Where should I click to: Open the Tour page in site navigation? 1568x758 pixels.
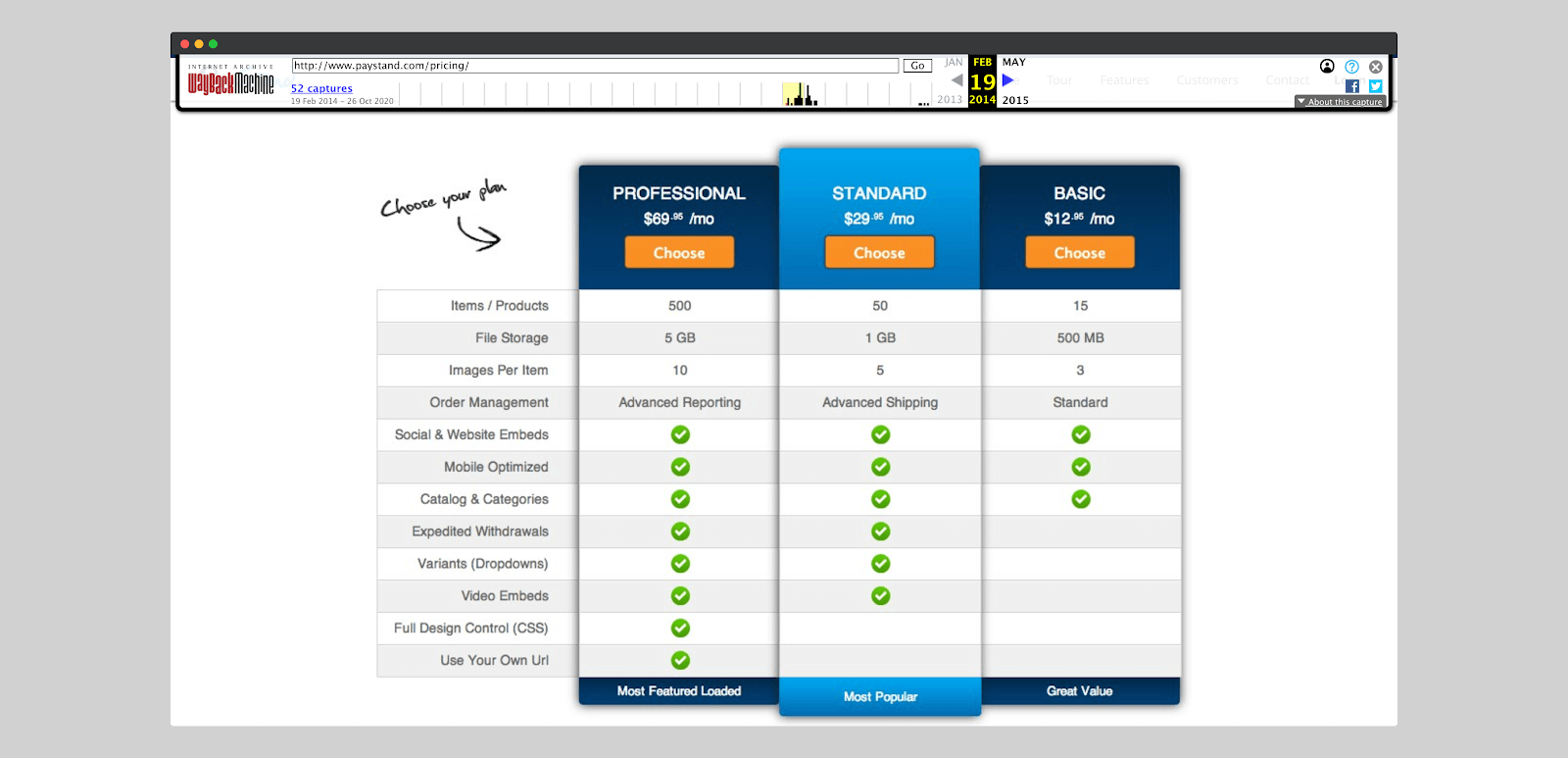click(1059, 80)
